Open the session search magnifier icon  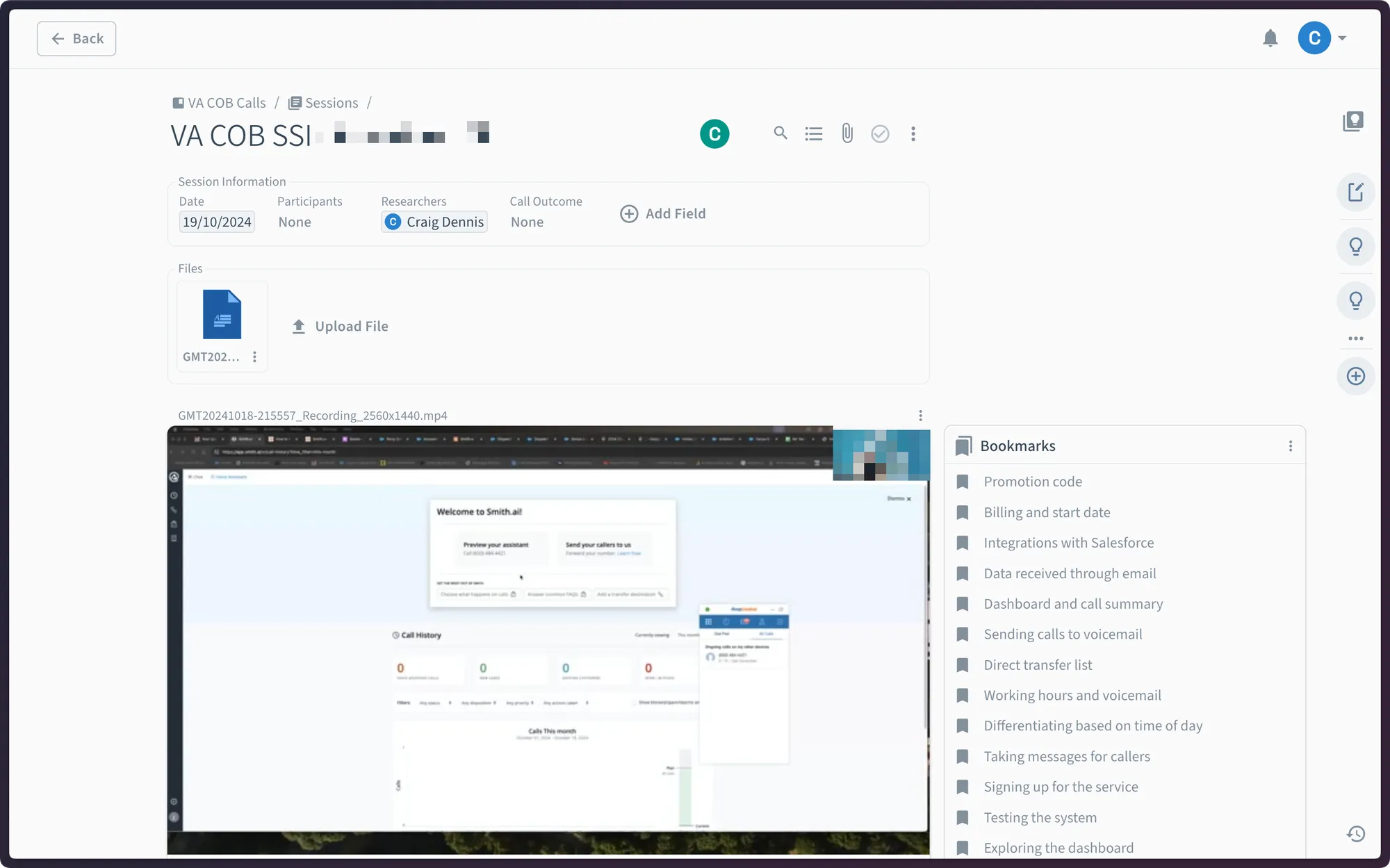(780, 133)
